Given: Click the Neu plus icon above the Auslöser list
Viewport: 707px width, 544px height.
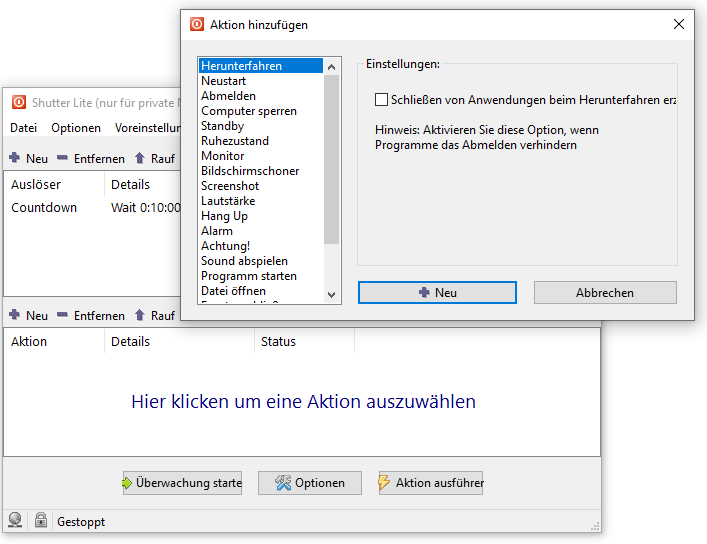Looking at the screenshot, I should click(15, 159).
